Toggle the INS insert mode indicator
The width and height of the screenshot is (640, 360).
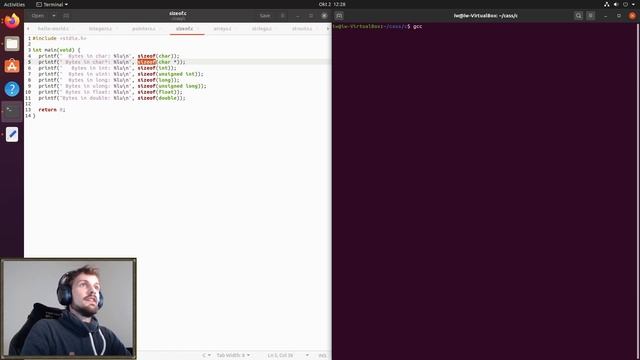click(x=322, y=355)
